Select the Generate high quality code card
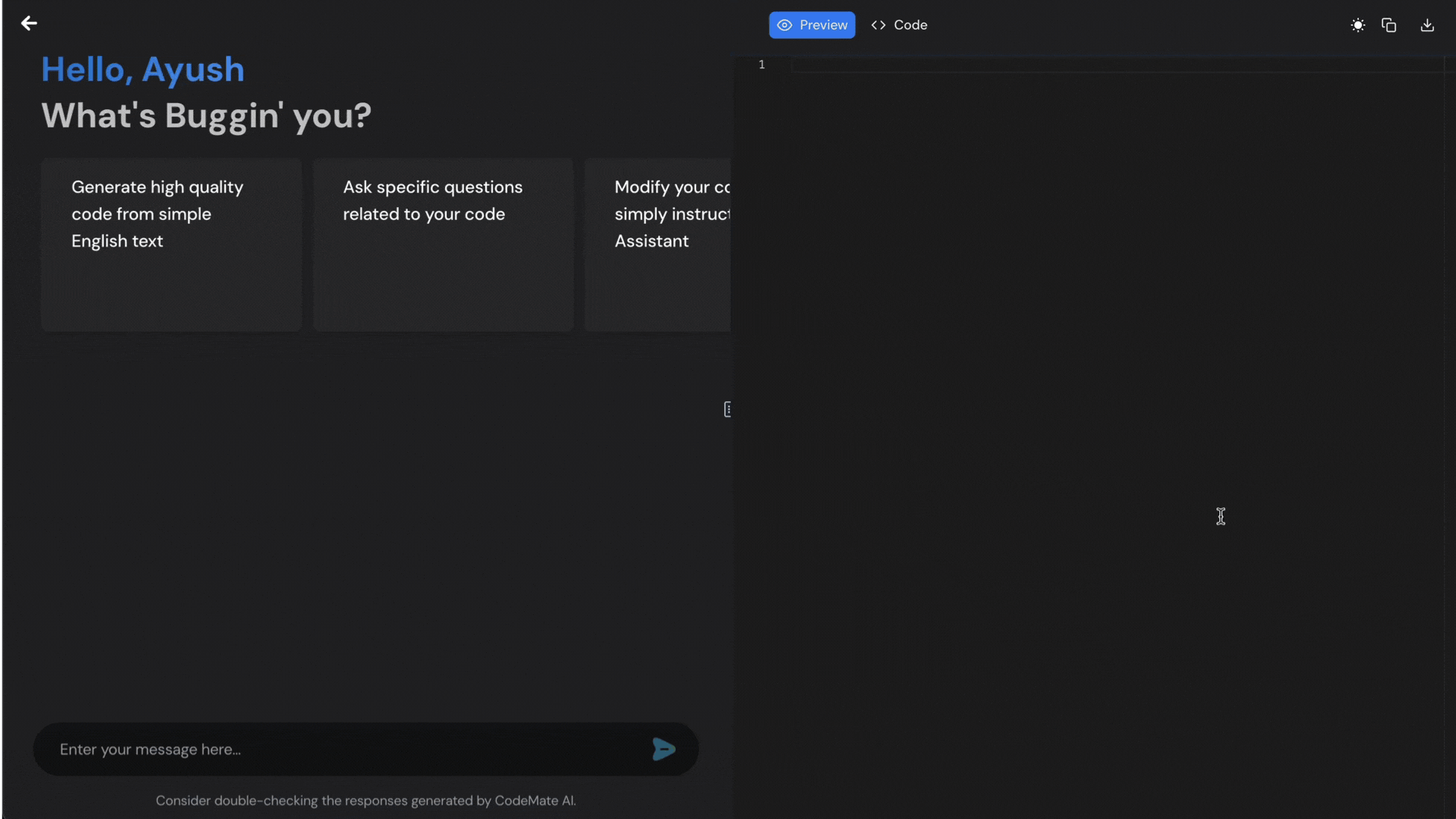1456x819 pixels. pos(171,244)
